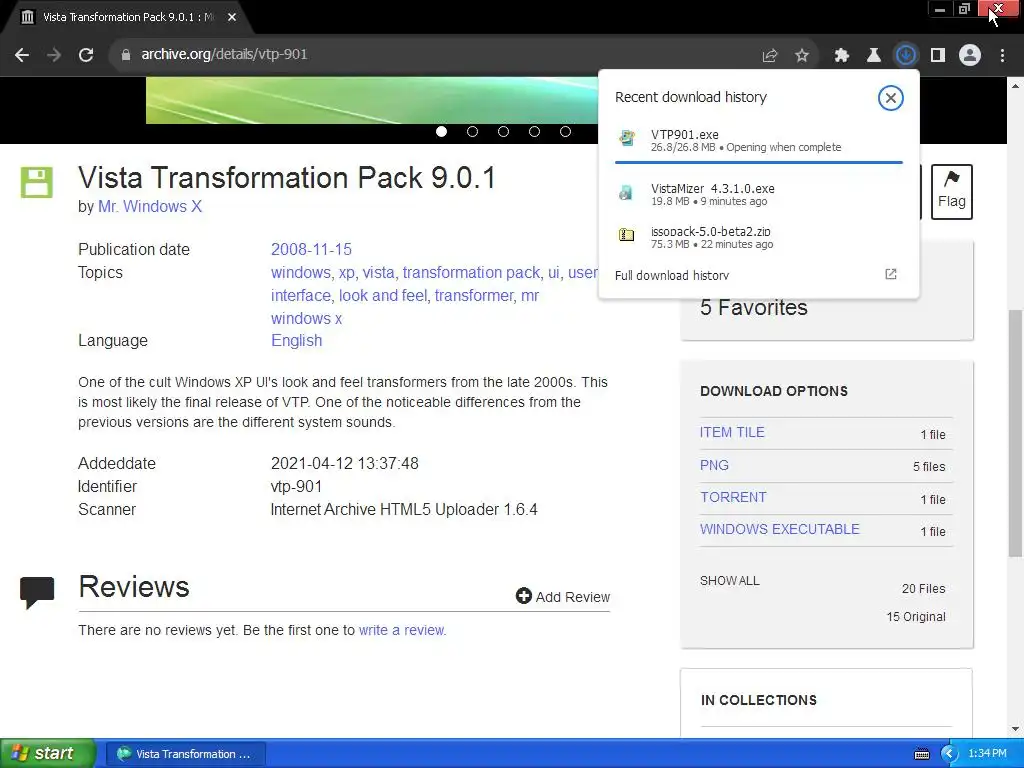
Task: Open the vista topic link
Action: (378, 272)
